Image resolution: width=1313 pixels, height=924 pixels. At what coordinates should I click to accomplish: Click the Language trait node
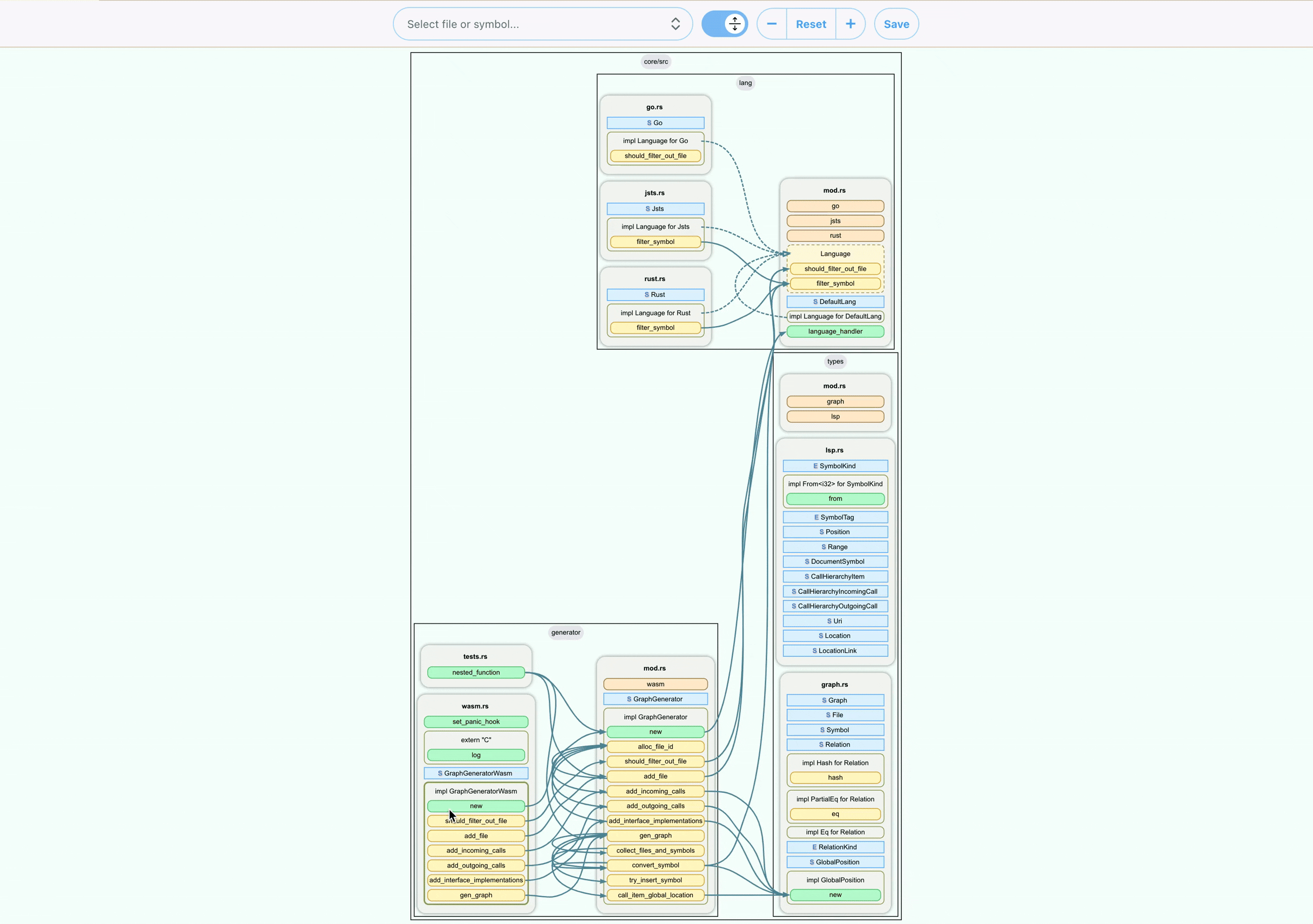(835, 254)
